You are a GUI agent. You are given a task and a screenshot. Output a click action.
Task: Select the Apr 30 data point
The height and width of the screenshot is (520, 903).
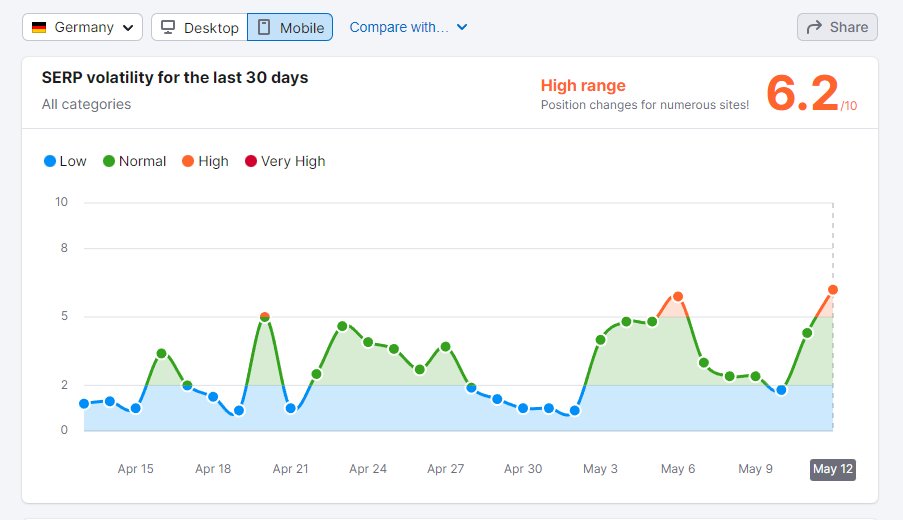click(523, 408)
